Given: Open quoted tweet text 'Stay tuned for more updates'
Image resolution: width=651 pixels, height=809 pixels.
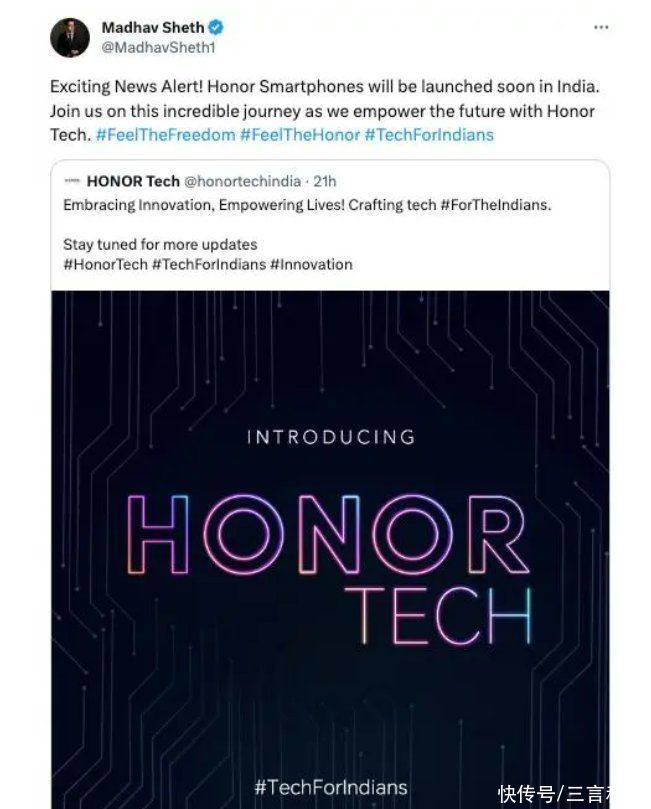Looking at the screenshot, I should click(160, 245).
